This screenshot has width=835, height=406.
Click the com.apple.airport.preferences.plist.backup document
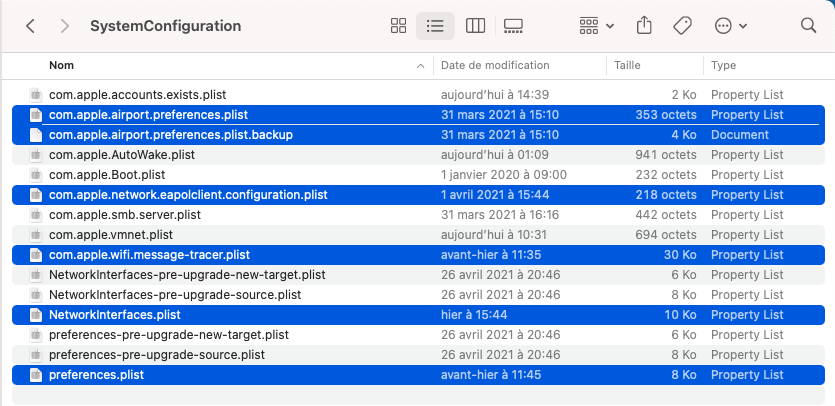[x=170, y=135]
